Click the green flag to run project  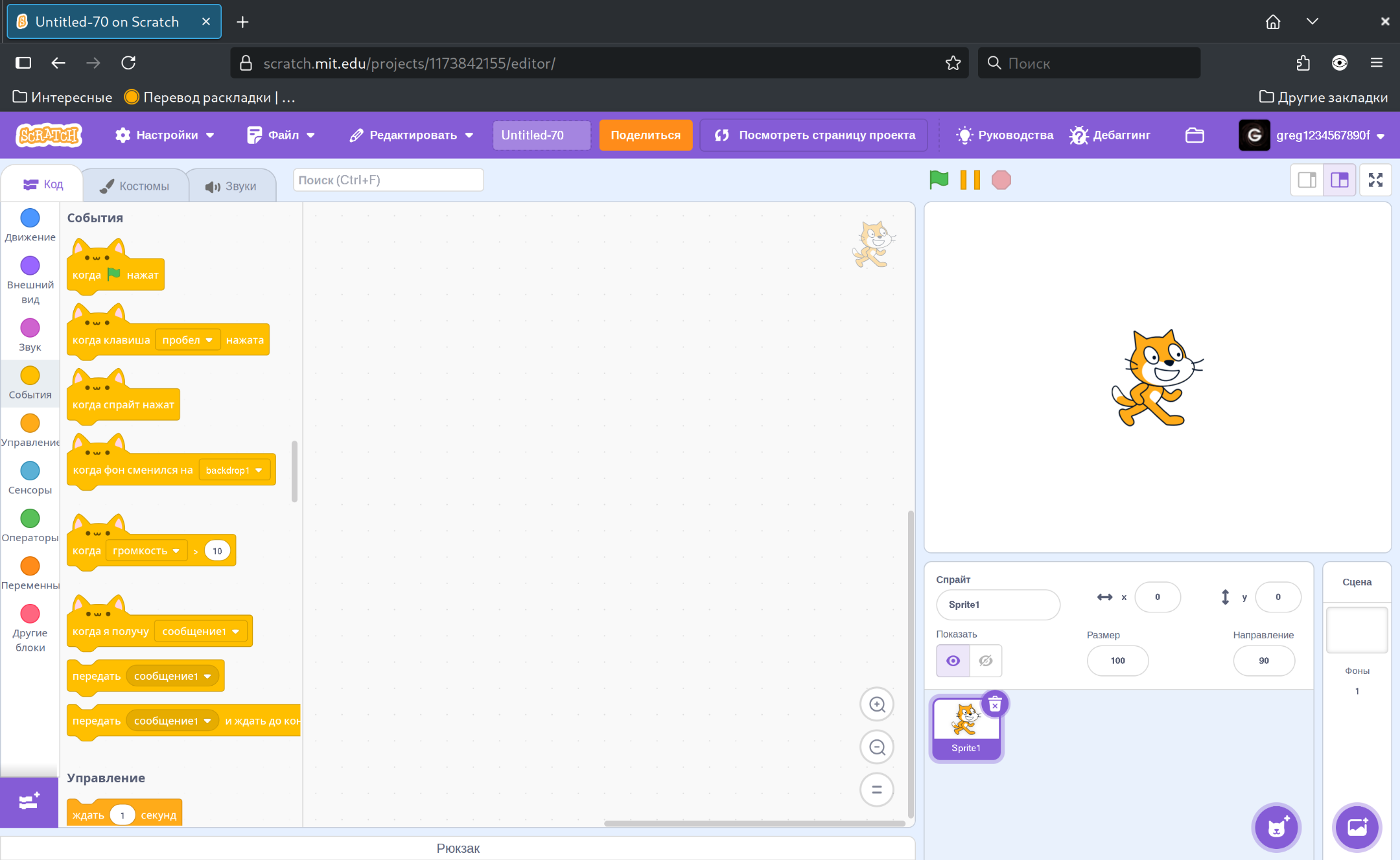click(x=939, y=180)
